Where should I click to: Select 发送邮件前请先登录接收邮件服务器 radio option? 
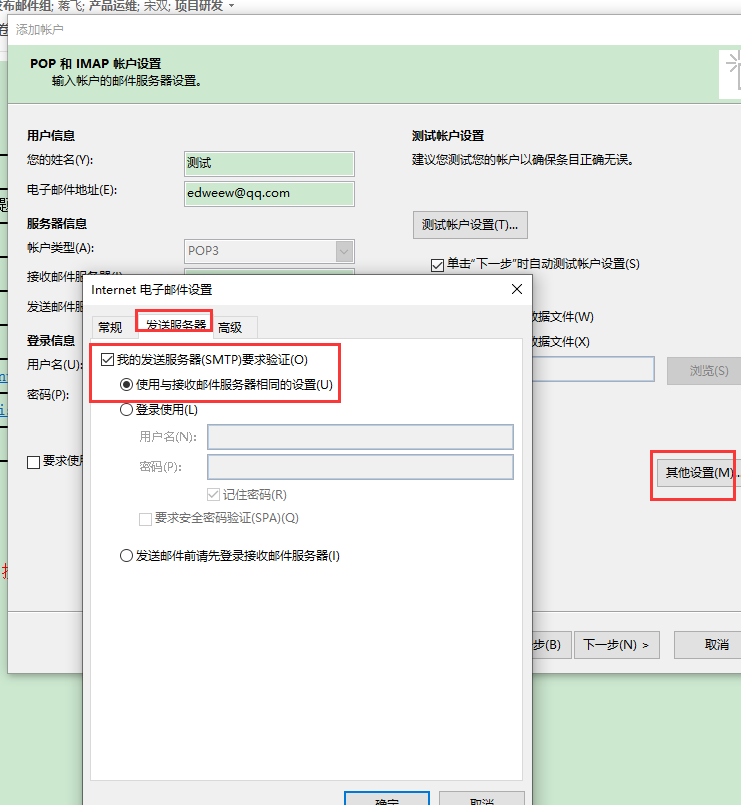(126, 555)
